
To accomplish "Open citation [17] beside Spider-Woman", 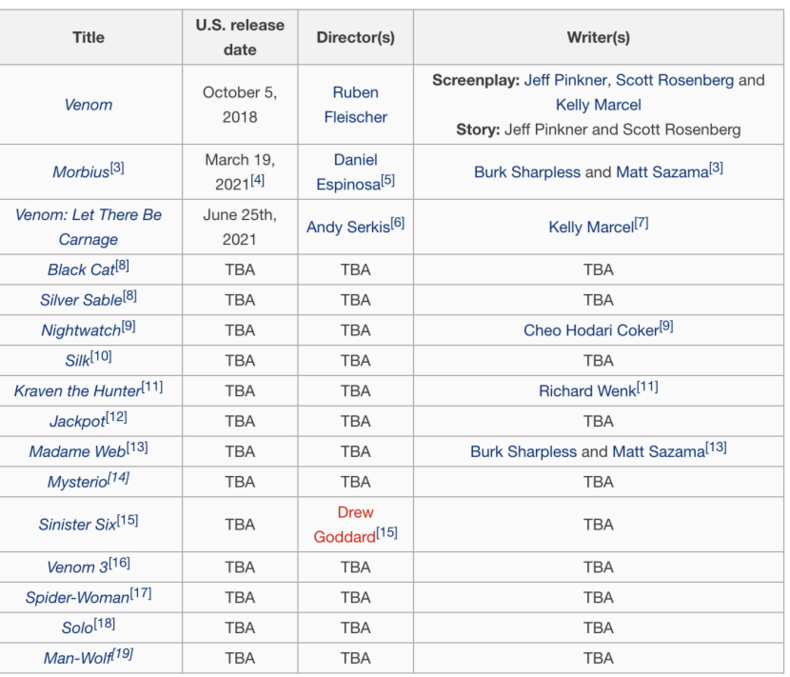I will click(x=141, y=593).
